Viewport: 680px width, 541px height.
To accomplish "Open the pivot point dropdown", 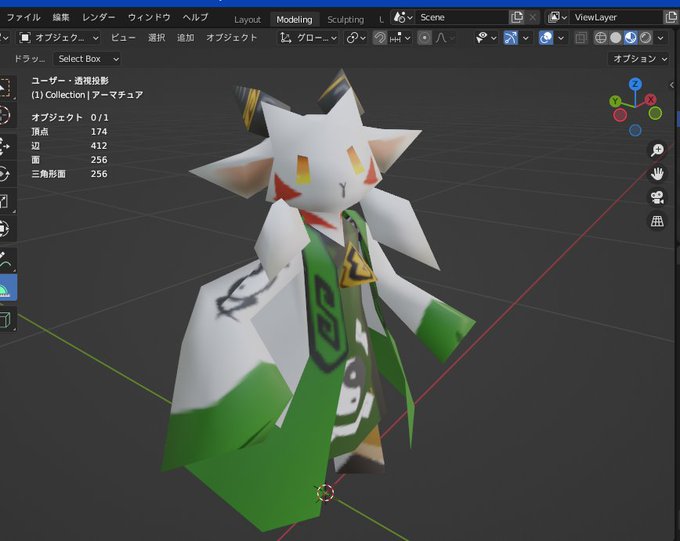I will click(356, 38).
